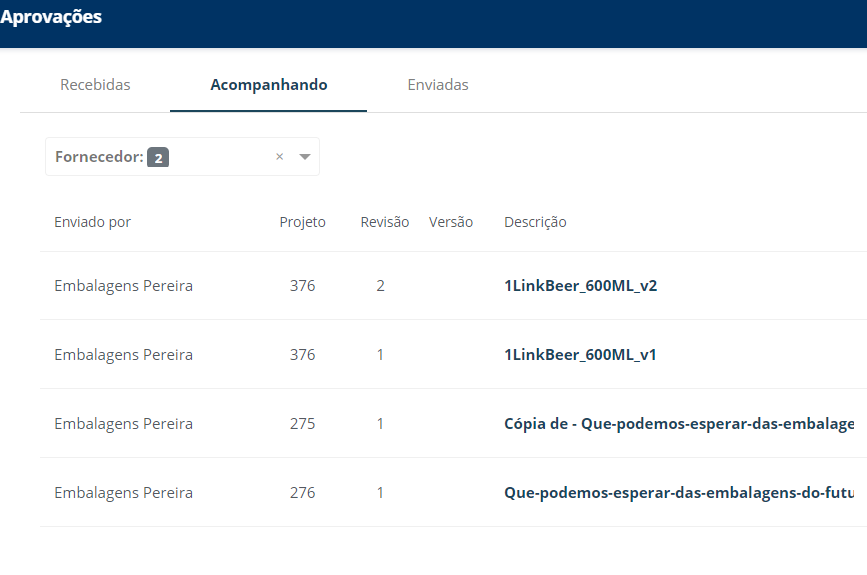Open the 1LinkBeer_600ML_v1 approval
The height and width of the screenshot is (575, 867).
pyautogui.click(x=580, y=355)
